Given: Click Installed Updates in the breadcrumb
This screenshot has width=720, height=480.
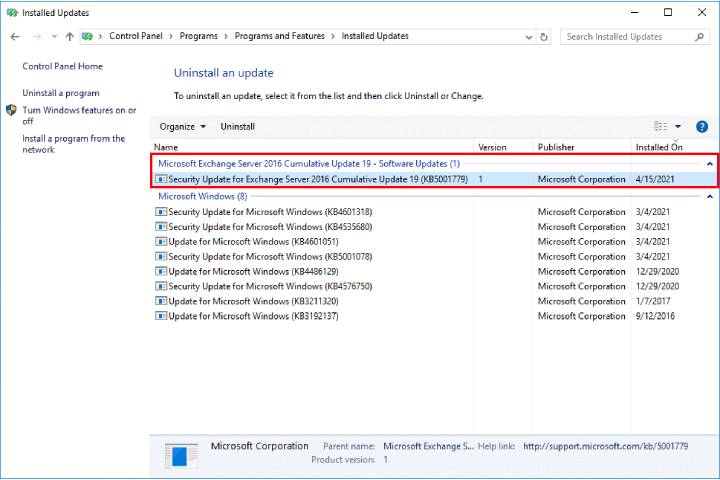Looking at the screenshot, I should click(x=375, y=36).
